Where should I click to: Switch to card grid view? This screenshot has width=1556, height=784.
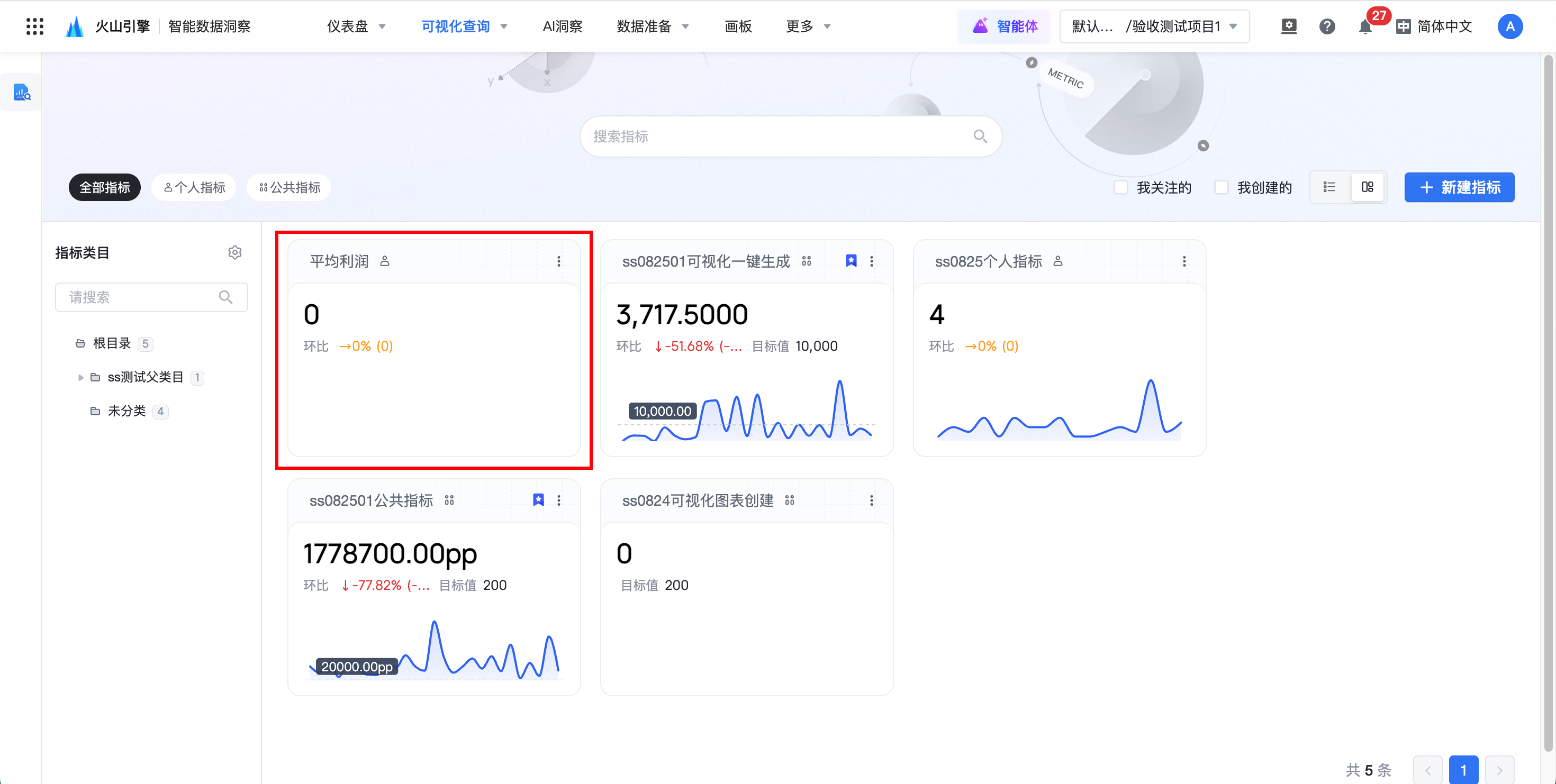pyautogui.click(x=1367, y=187)
